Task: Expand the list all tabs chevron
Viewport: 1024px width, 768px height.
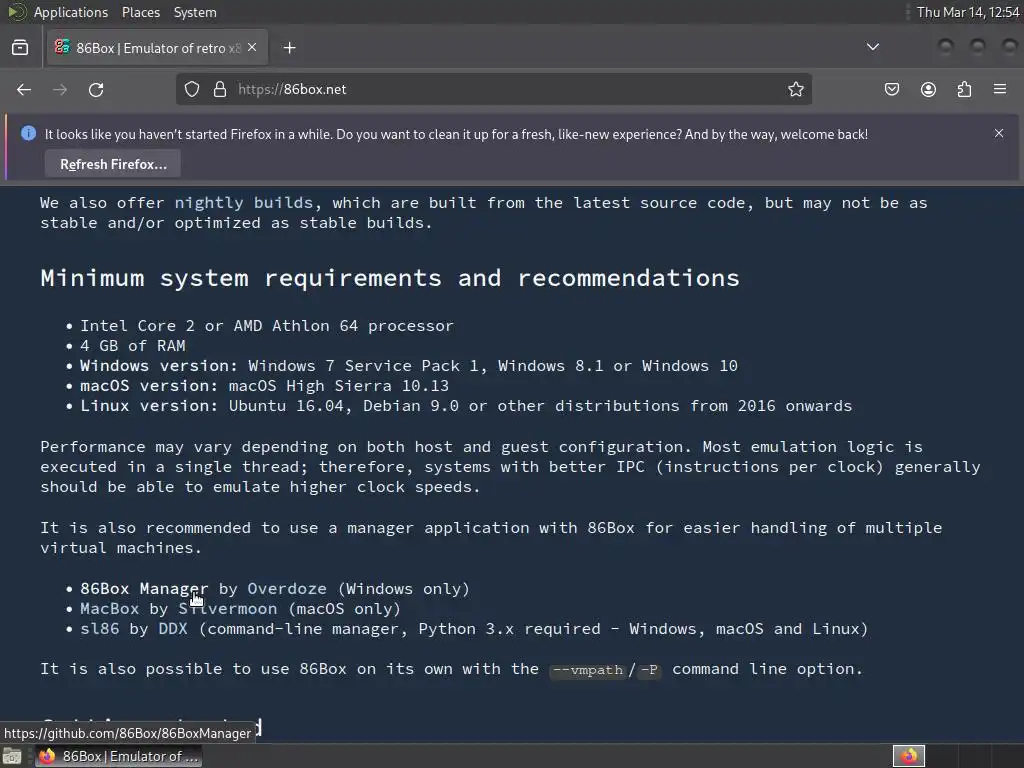Action: click(872, 47)
